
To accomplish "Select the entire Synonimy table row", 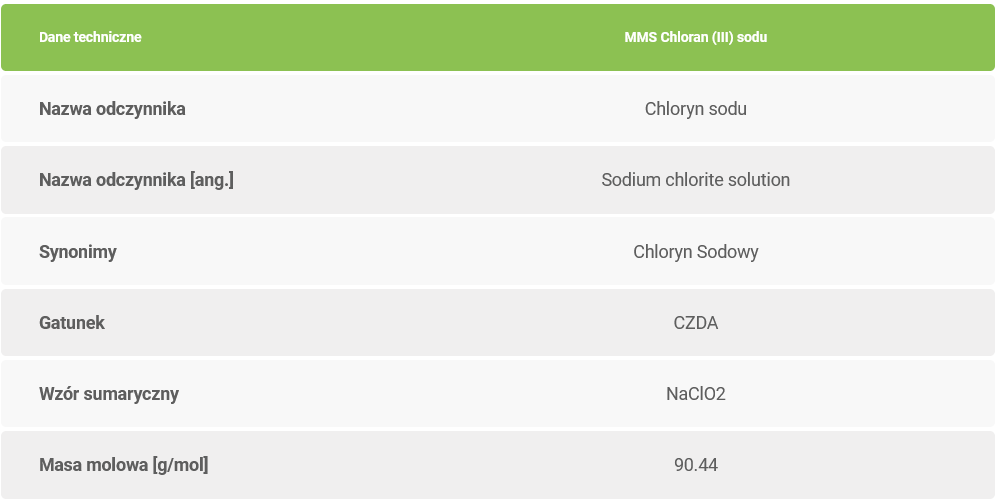I will [x=400, y=252].
